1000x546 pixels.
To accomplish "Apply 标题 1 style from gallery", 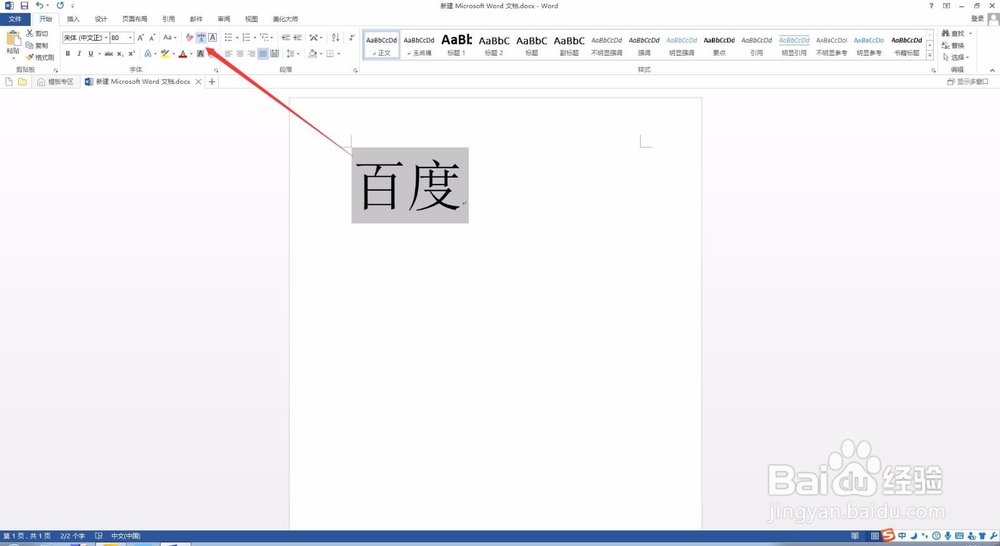I will [x=457, y=45].
